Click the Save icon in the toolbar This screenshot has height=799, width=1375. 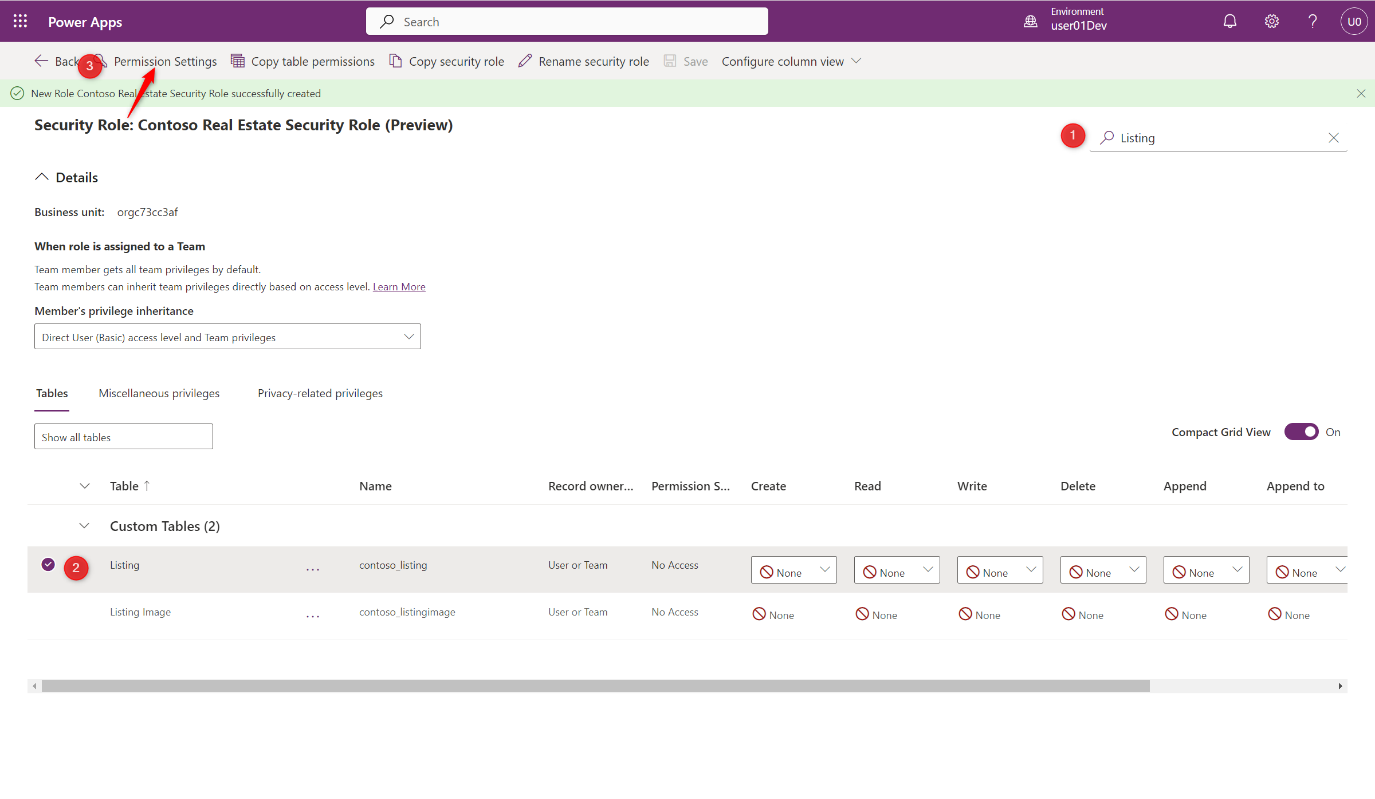pos(668,61)
